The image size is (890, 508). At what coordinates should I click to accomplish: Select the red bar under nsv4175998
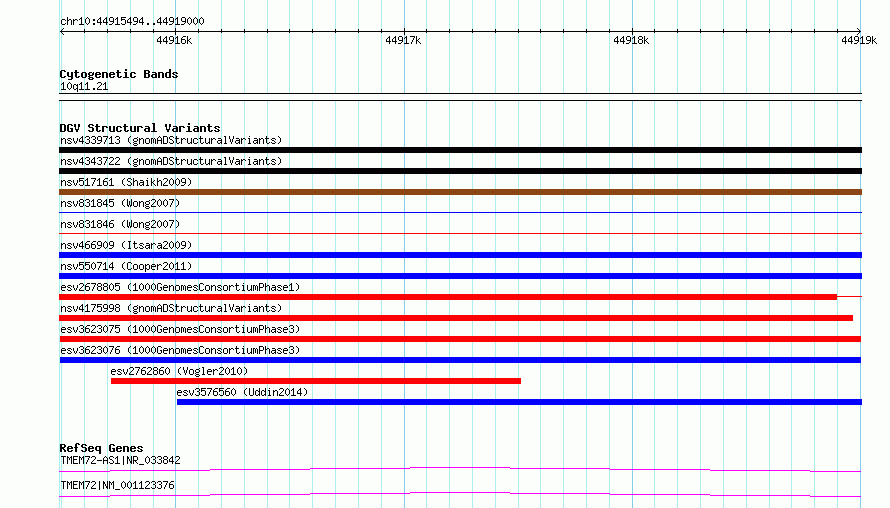coord(456,318)
